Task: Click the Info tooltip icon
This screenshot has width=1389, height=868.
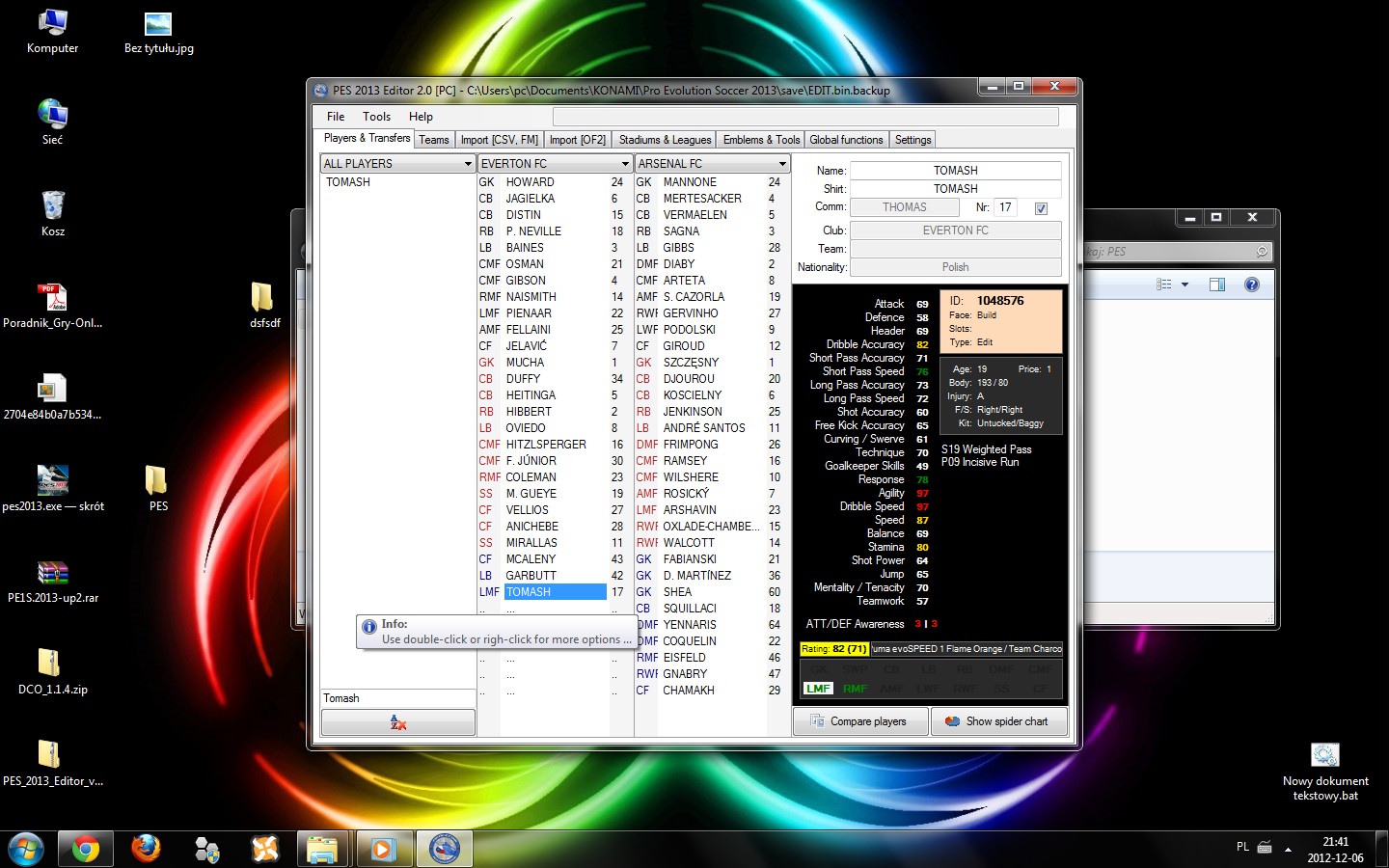Action: click(x=368, y=627)
